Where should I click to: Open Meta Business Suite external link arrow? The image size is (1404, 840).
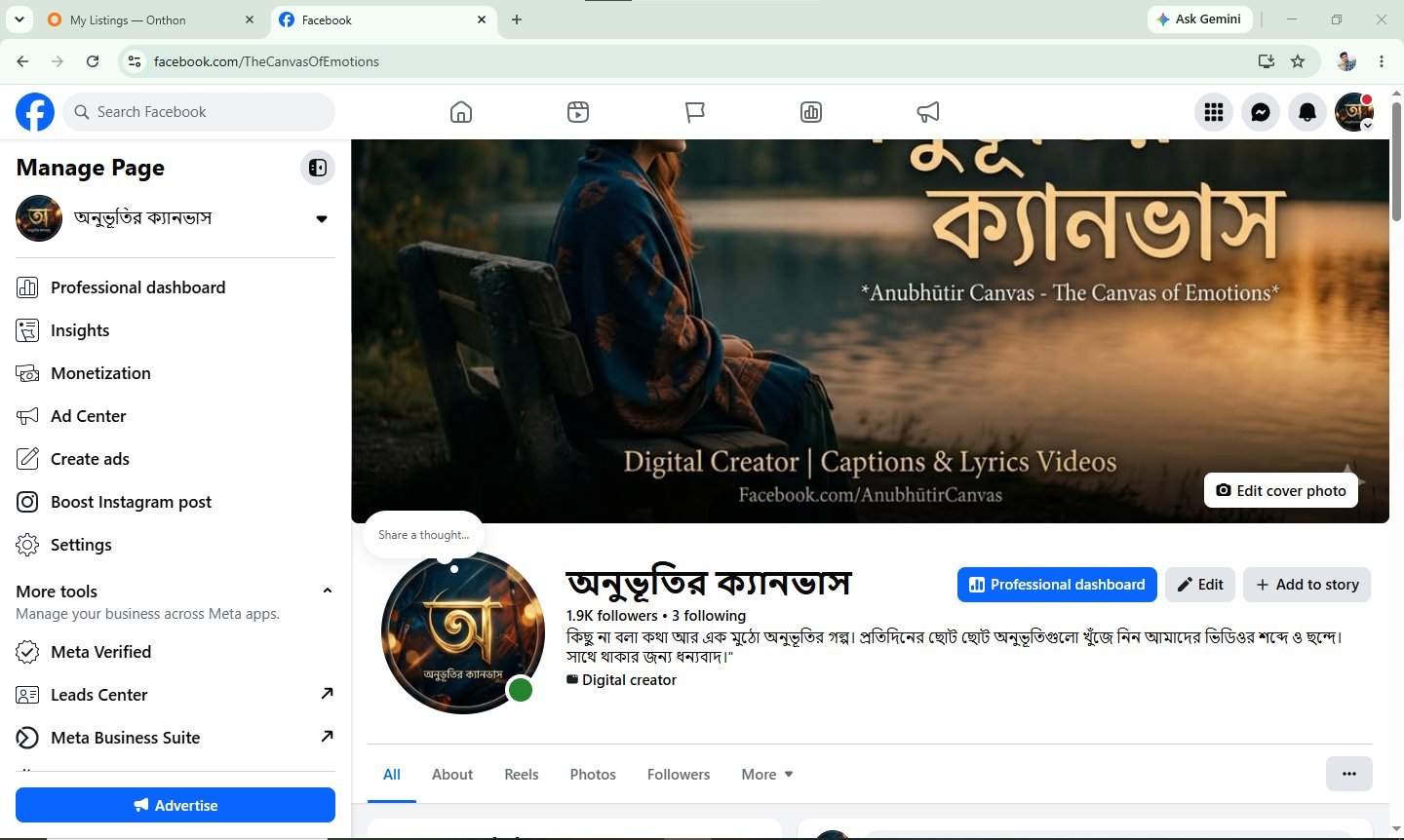[x=327, y=737]
